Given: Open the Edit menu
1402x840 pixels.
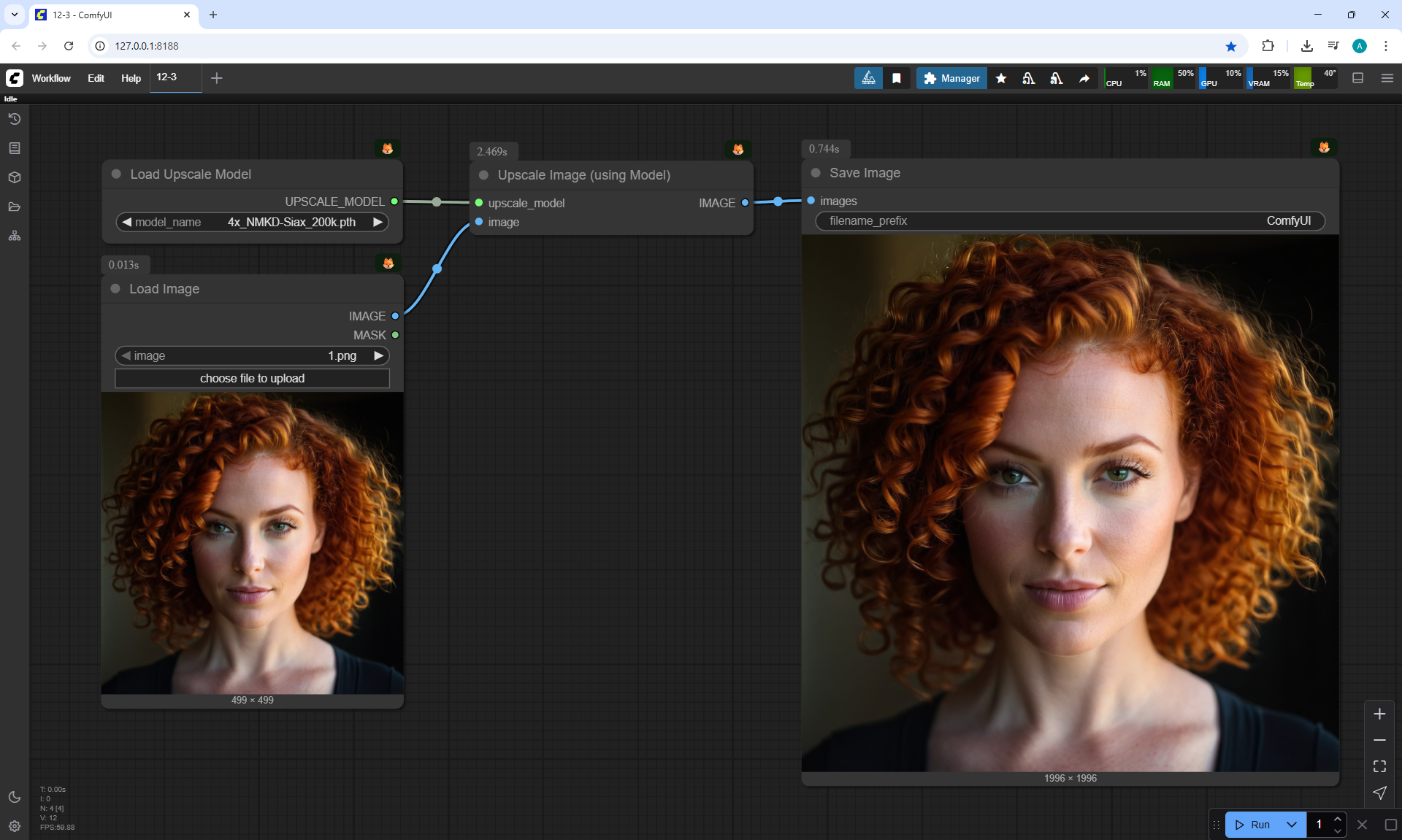Looking at the screenshot, I should (x=96, y=78).
